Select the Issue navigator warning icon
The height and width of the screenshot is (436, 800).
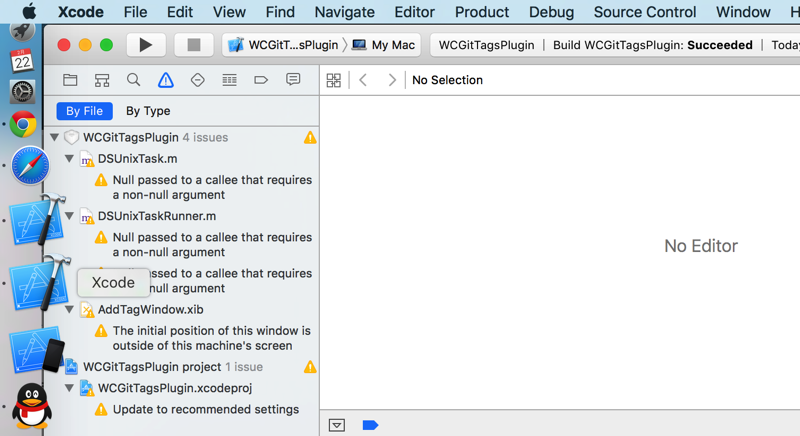click(165, 80)
